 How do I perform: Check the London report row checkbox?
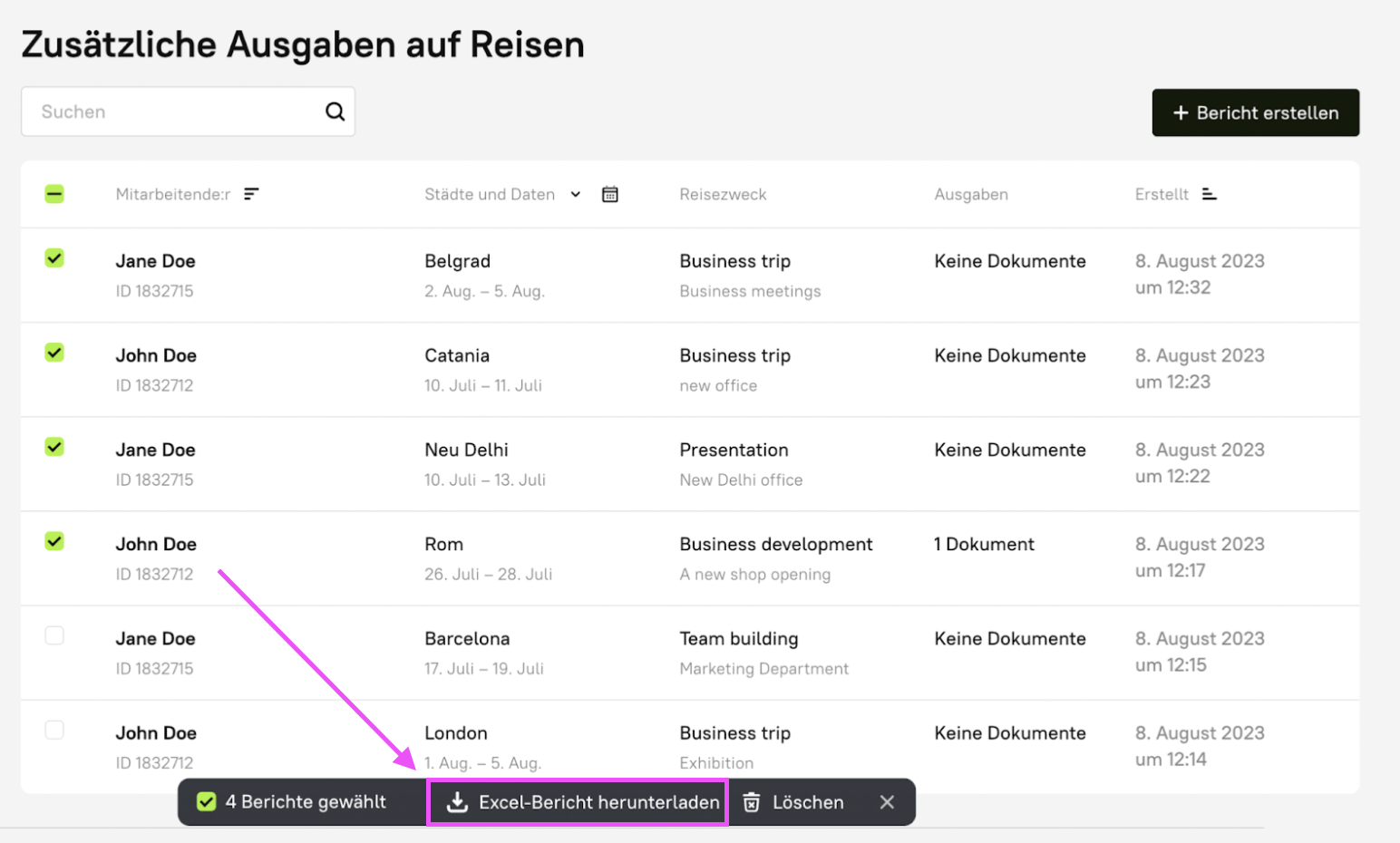(x=54, y=730)
